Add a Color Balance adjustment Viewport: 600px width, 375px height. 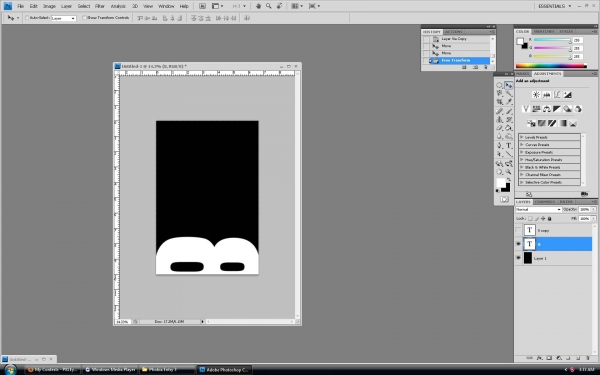[x=546, y=109]
